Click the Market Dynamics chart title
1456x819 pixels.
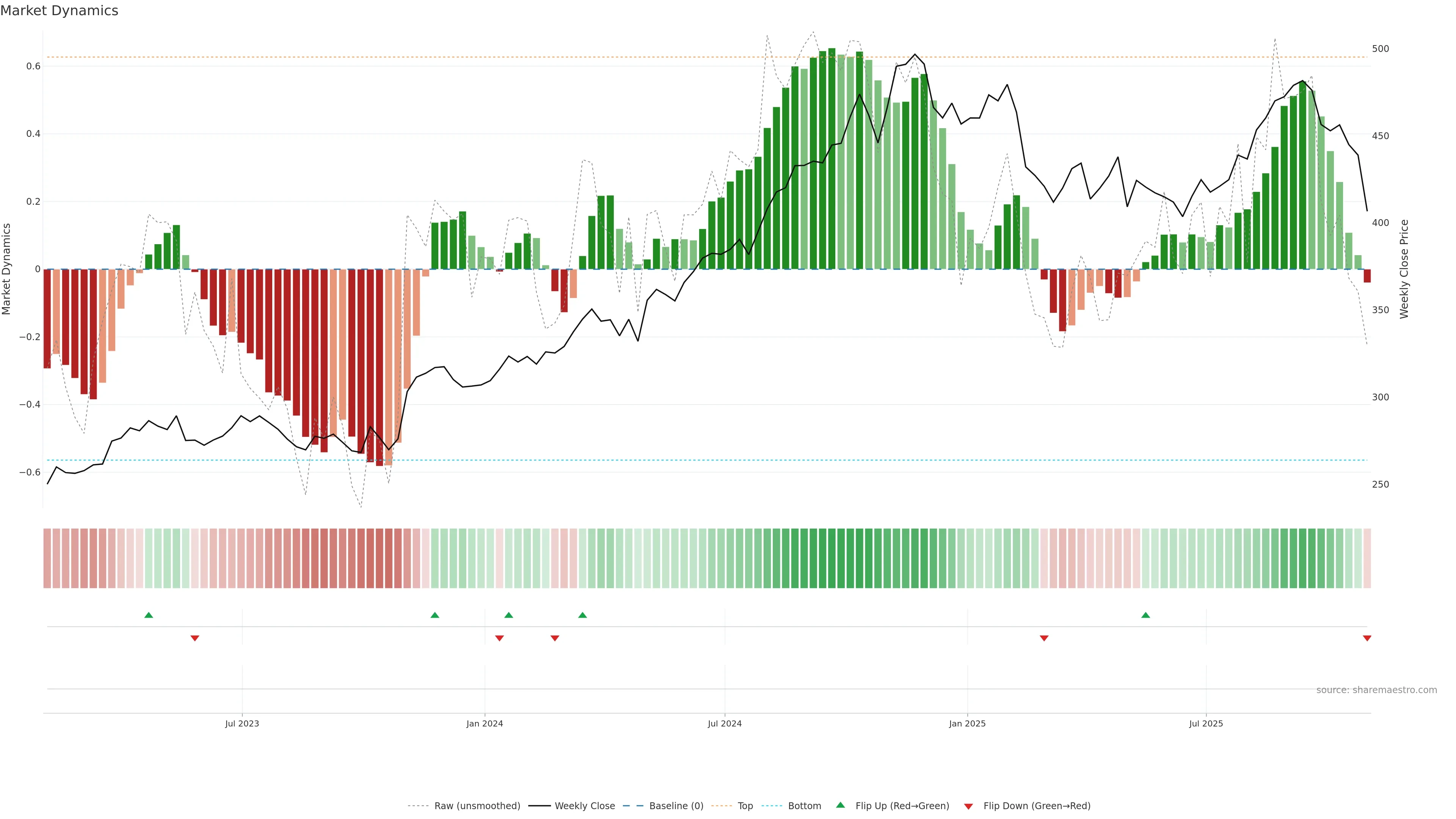(x=60, y=11)
